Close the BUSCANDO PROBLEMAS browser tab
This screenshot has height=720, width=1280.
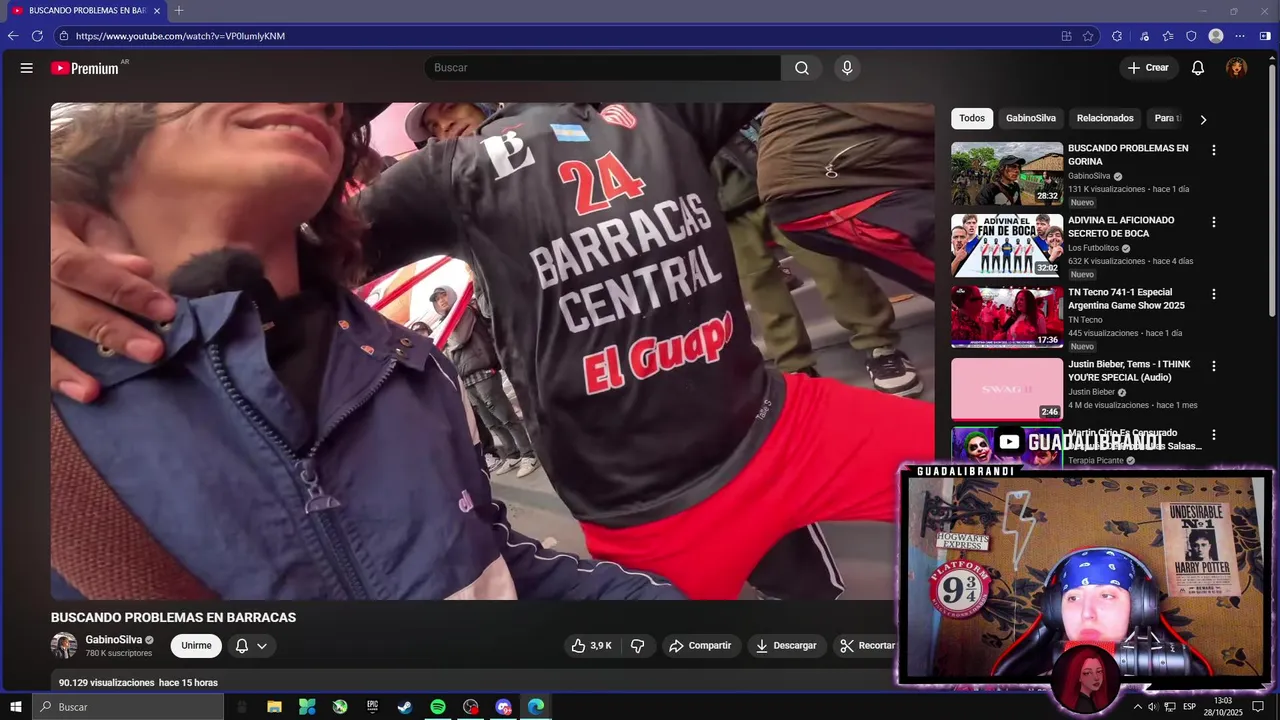coord(157,11)
